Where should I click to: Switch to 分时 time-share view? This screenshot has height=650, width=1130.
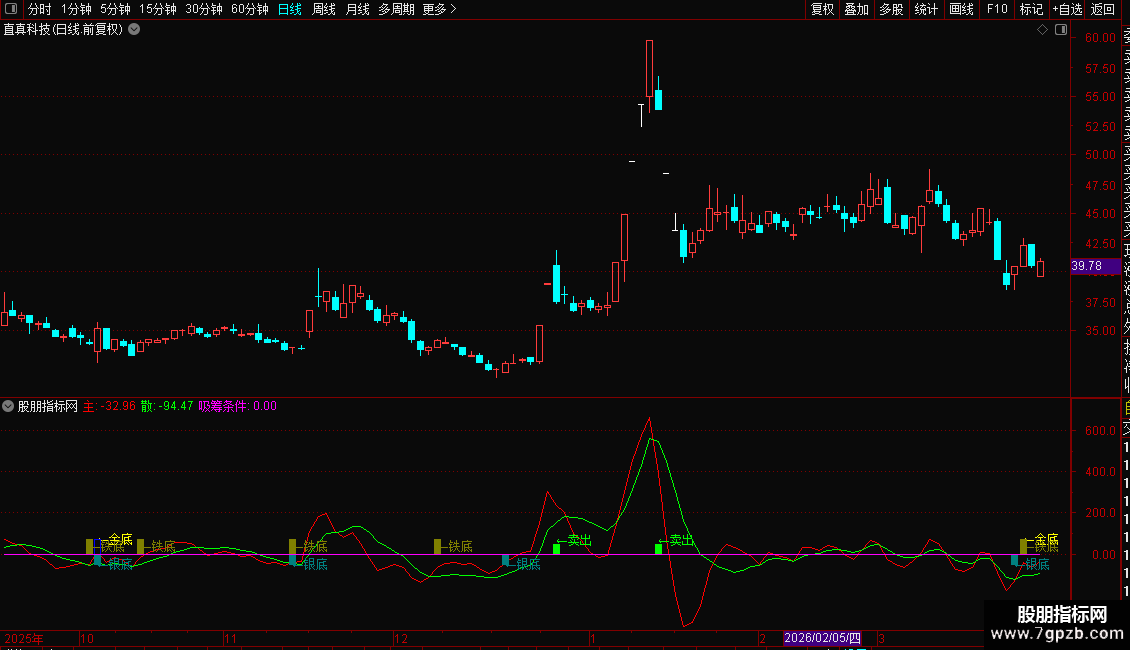click(40, 9)
